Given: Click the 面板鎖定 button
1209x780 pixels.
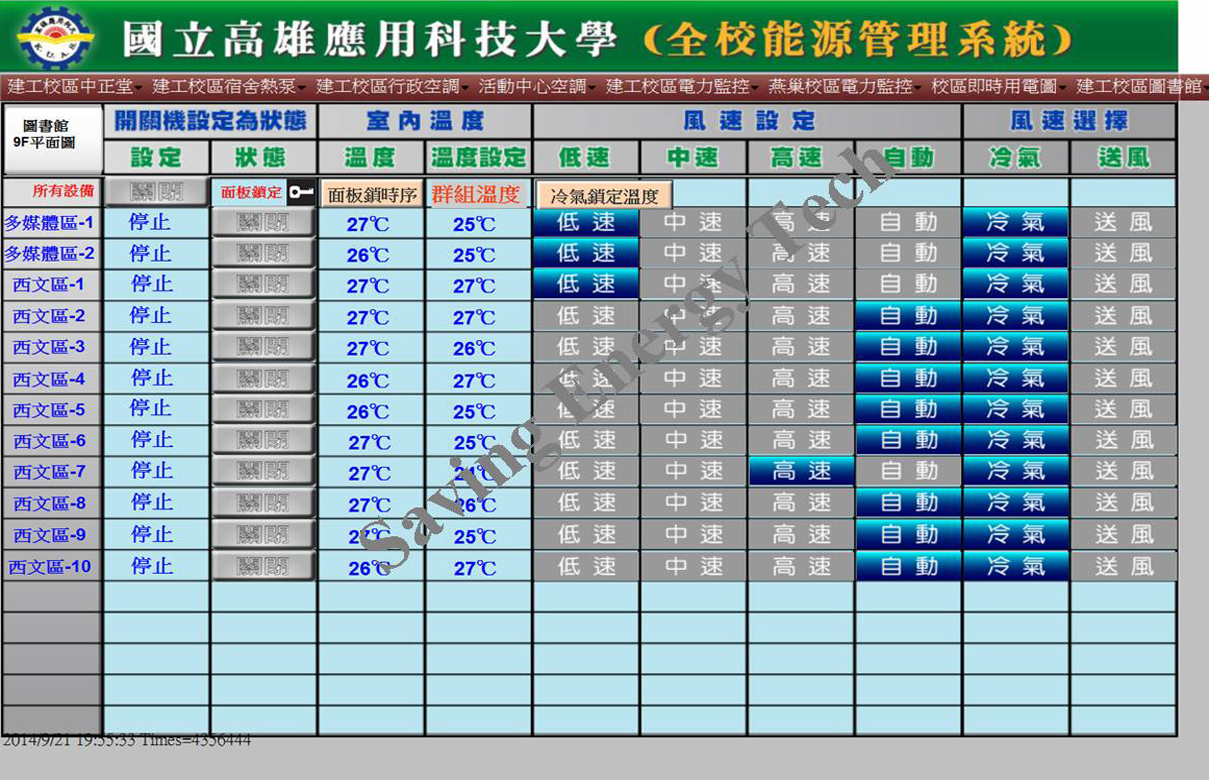Looking at the screenshot, I should [x=252, y=192].
